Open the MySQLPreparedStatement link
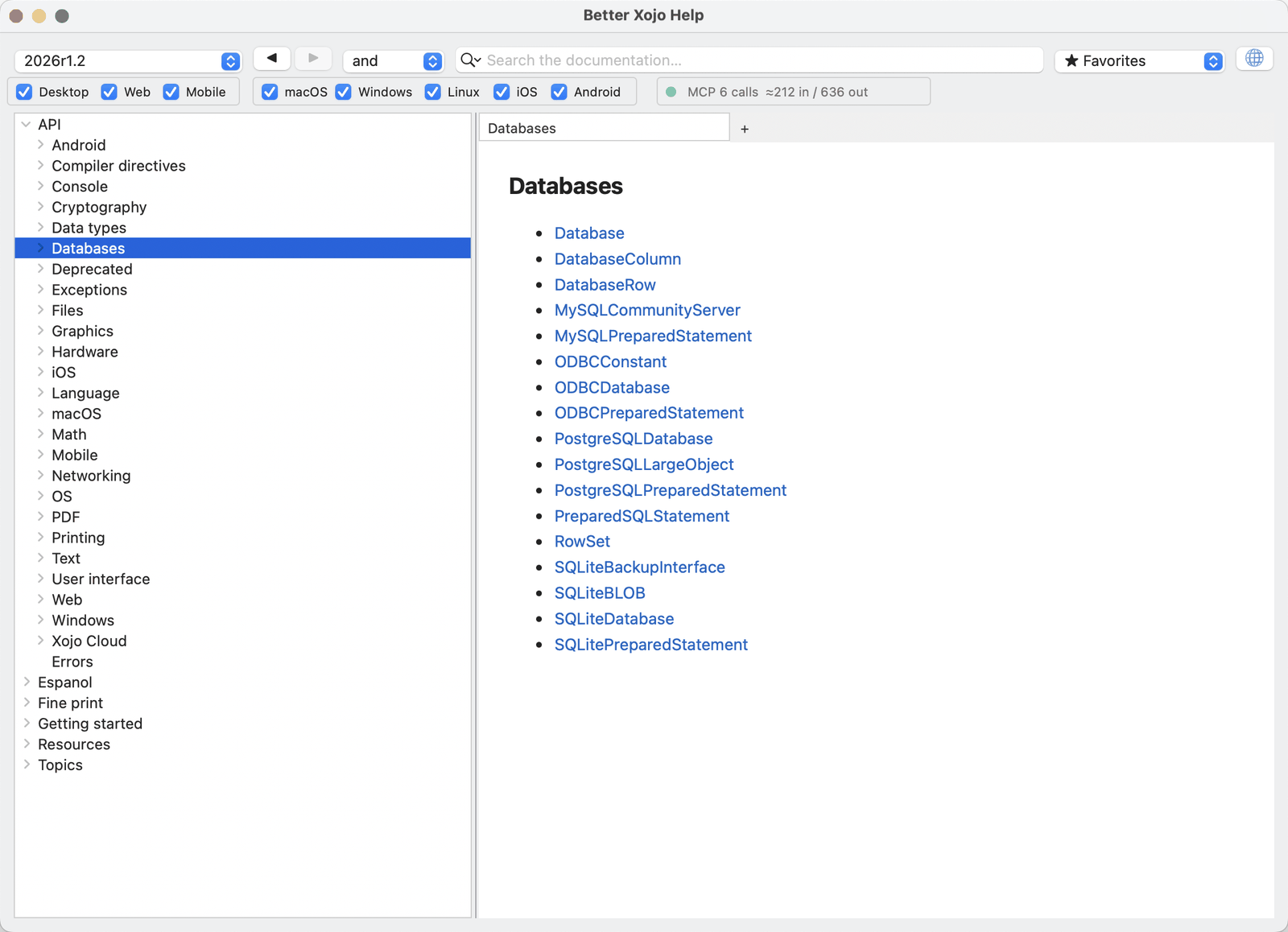The image size is (1288, 932). [653, 336]
